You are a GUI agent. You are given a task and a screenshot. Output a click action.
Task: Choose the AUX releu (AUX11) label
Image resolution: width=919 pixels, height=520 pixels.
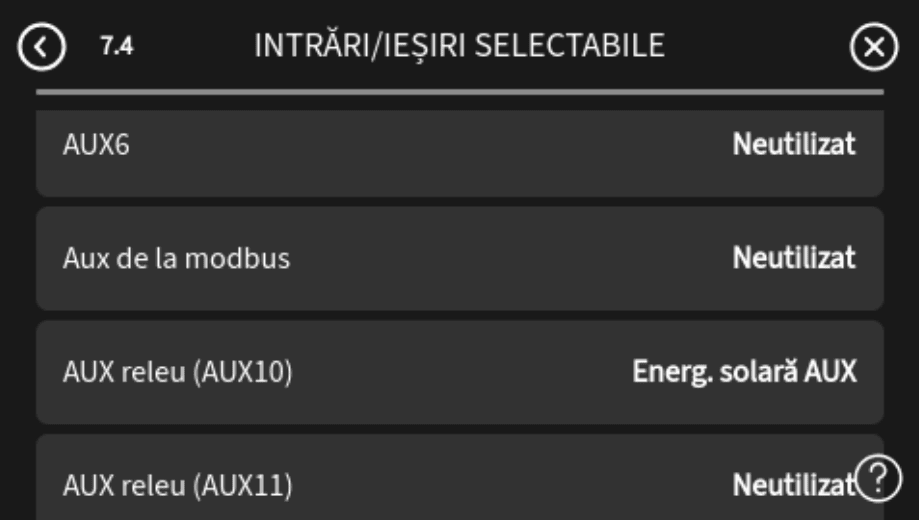click(176, 487)
